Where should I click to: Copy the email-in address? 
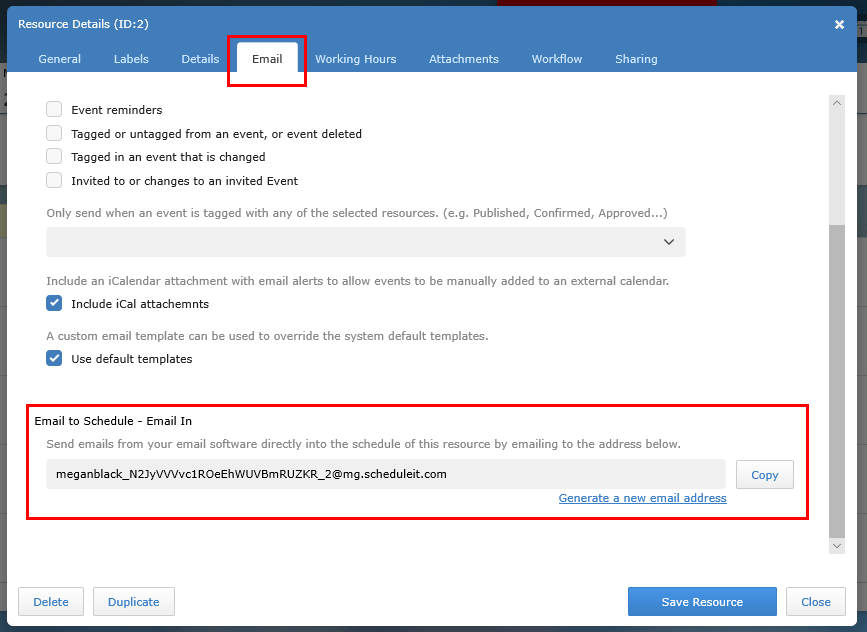[x=764, y=474]
